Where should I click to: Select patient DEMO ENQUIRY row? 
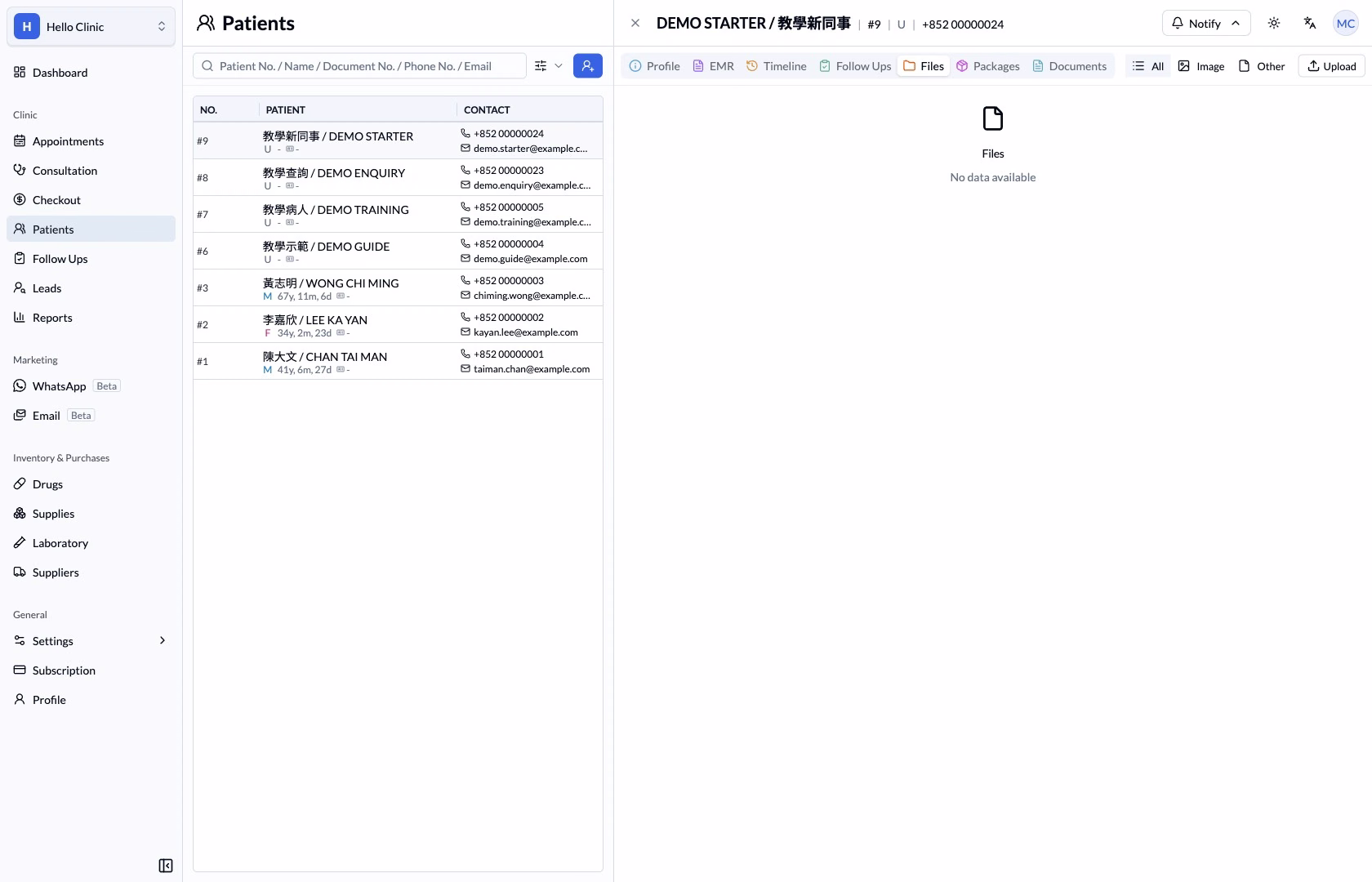click(399, 178)
